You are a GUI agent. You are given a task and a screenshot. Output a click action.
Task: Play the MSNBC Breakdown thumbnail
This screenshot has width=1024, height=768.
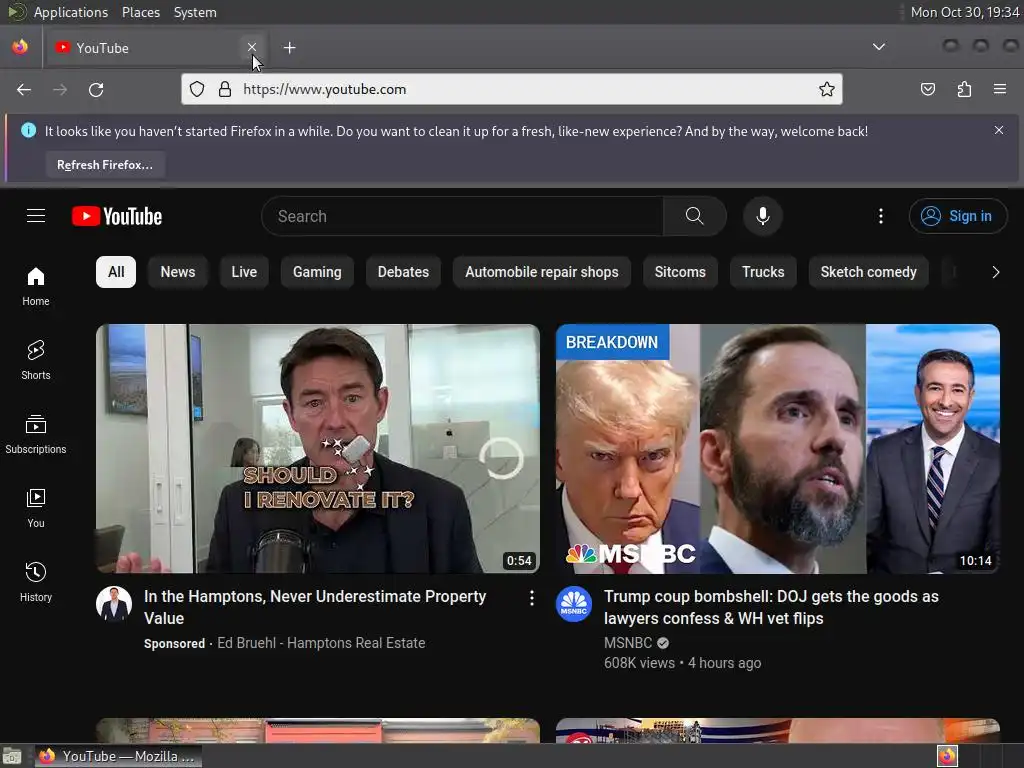[x=778, y=449]
